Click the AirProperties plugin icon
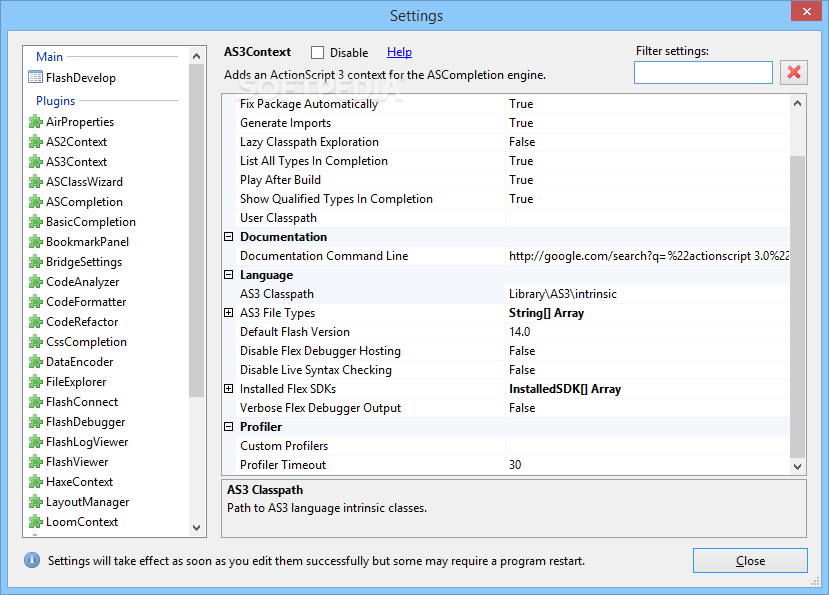Viewport: 829px width, 595px height. [x=35, y=122]
